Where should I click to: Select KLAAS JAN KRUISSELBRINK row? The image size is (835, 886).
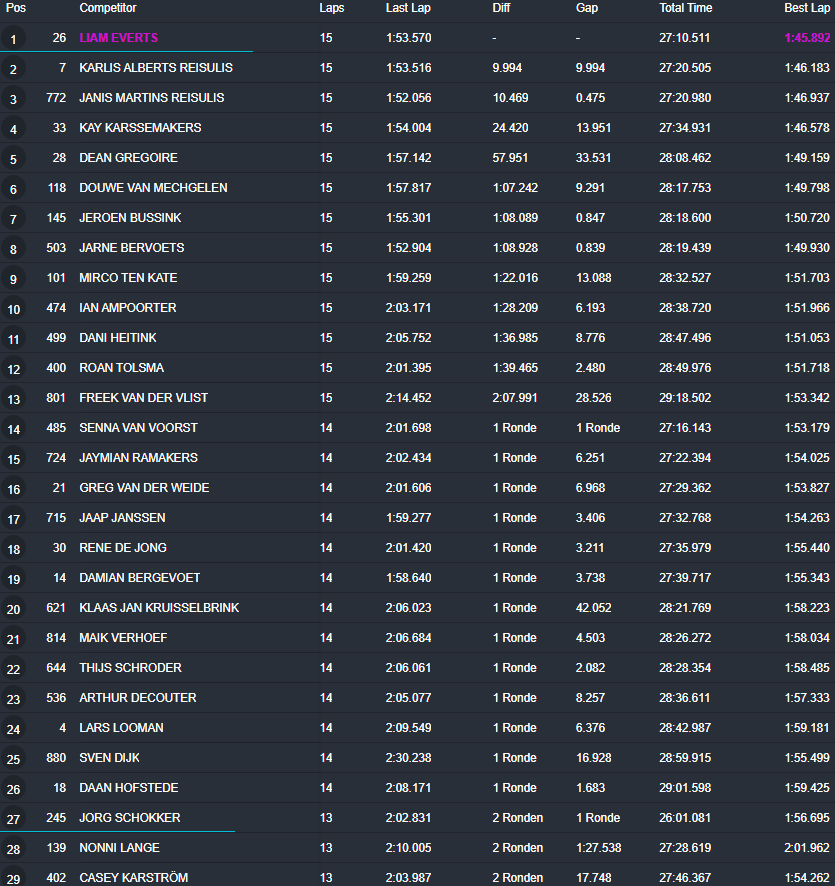click(418, 607)
